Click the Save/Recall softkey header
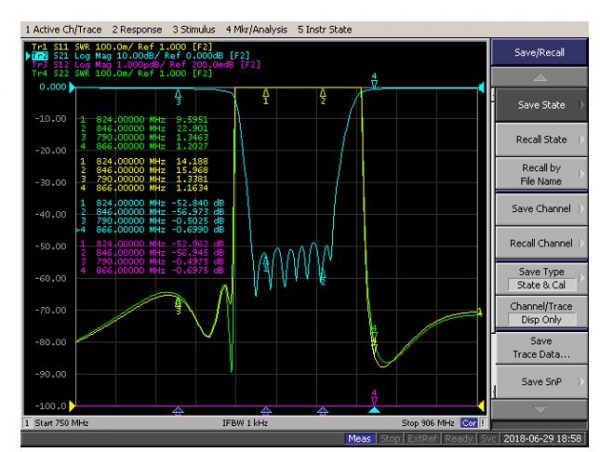This screenshot has height=452, width=600. pos(539,52)
